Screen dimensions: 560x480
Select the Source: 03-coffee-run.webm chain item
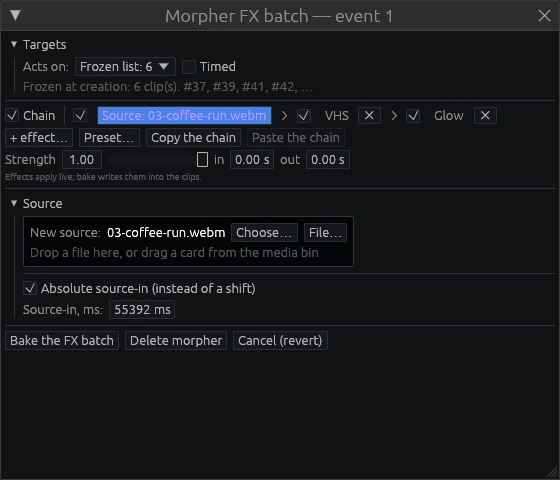click(184, 115)
